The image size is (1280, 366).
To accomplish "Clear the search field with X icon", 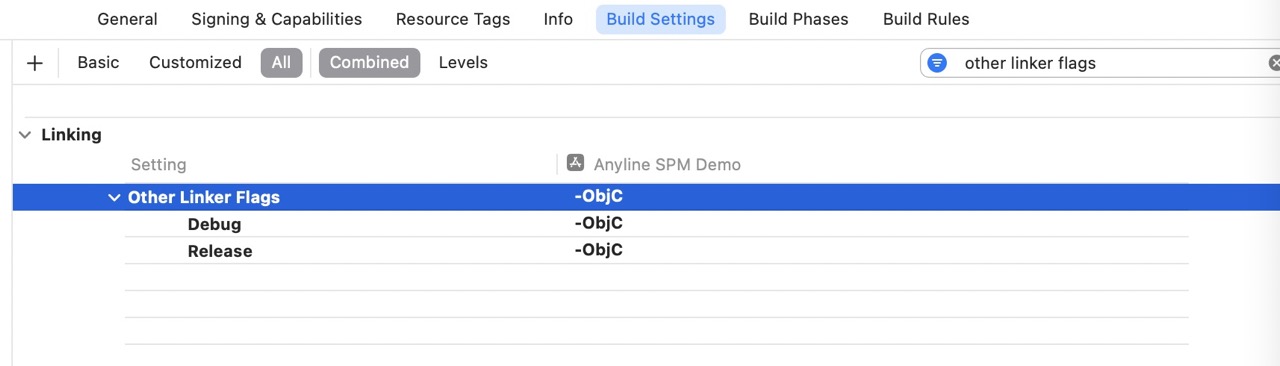I will coord(1274,63).
